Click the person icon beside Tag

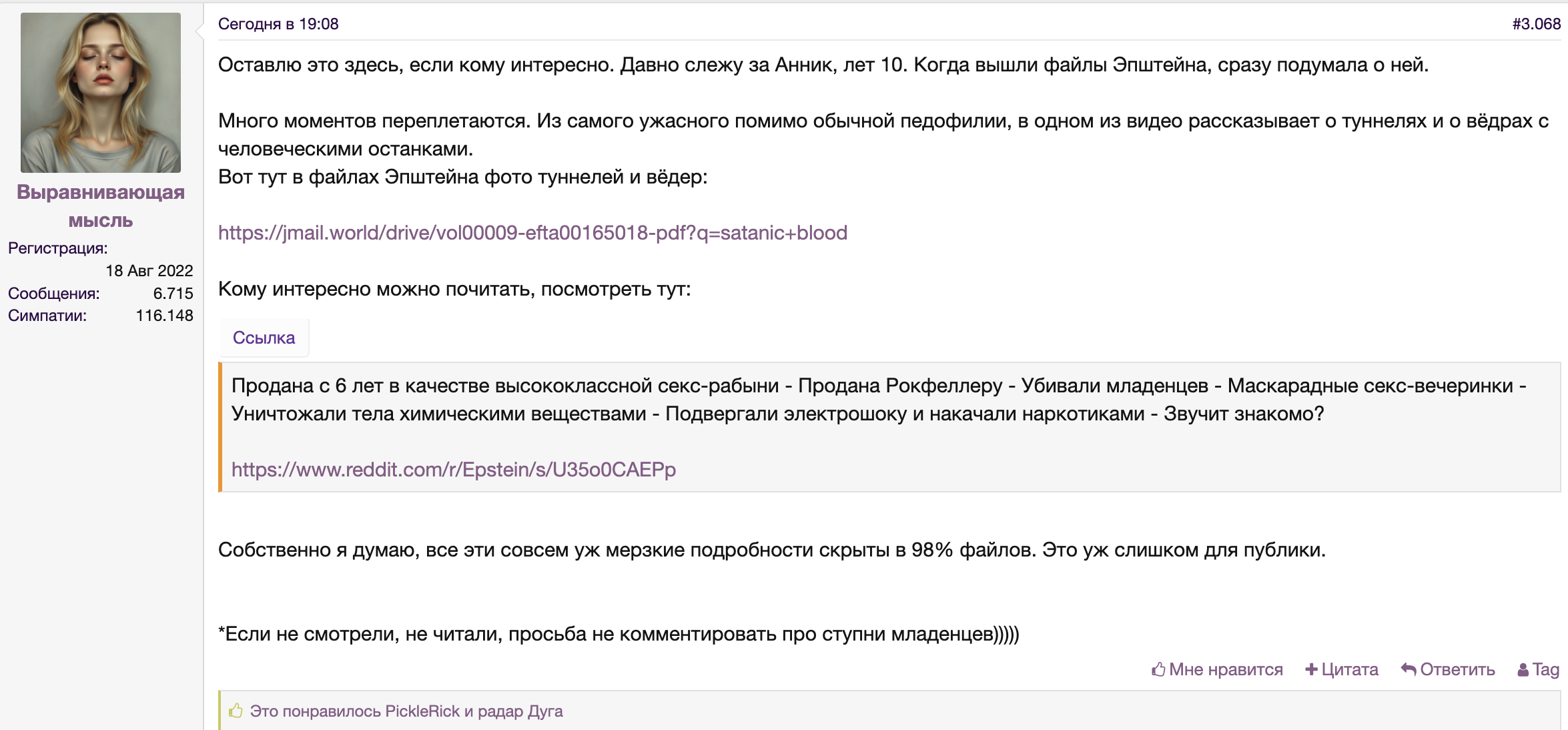[x=1523, y=670]
